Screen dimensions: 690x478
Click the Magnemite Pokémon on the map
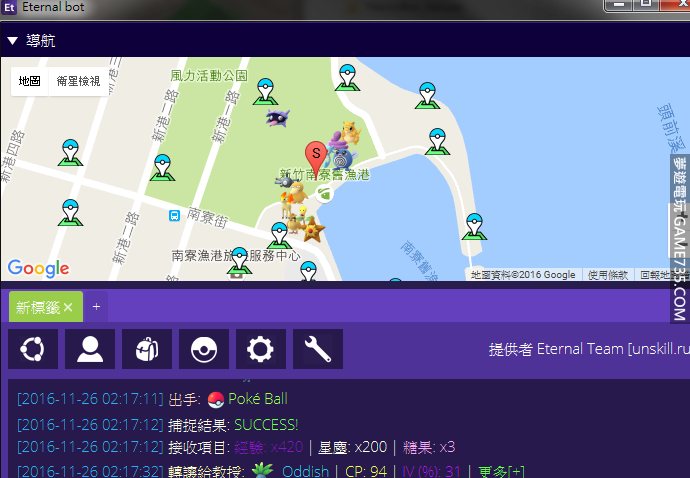tap(285, 182)
